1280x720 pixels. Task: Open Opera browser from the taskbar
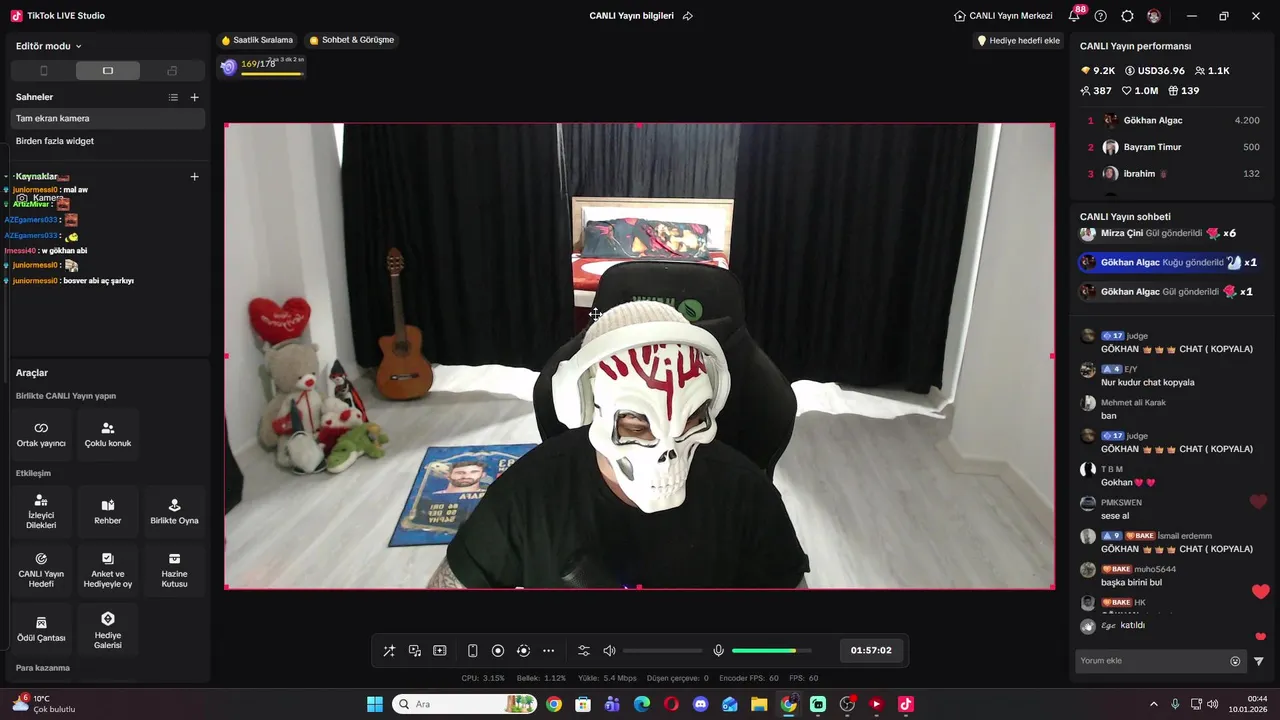(671, 704)
